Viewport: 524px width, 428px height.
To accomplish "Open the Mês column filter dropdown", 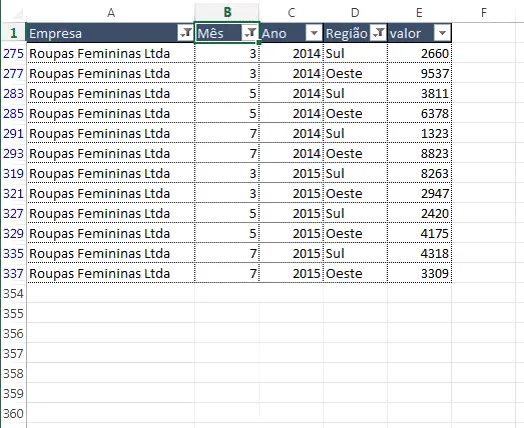I will pyautogui.click(x=250, y=33).
